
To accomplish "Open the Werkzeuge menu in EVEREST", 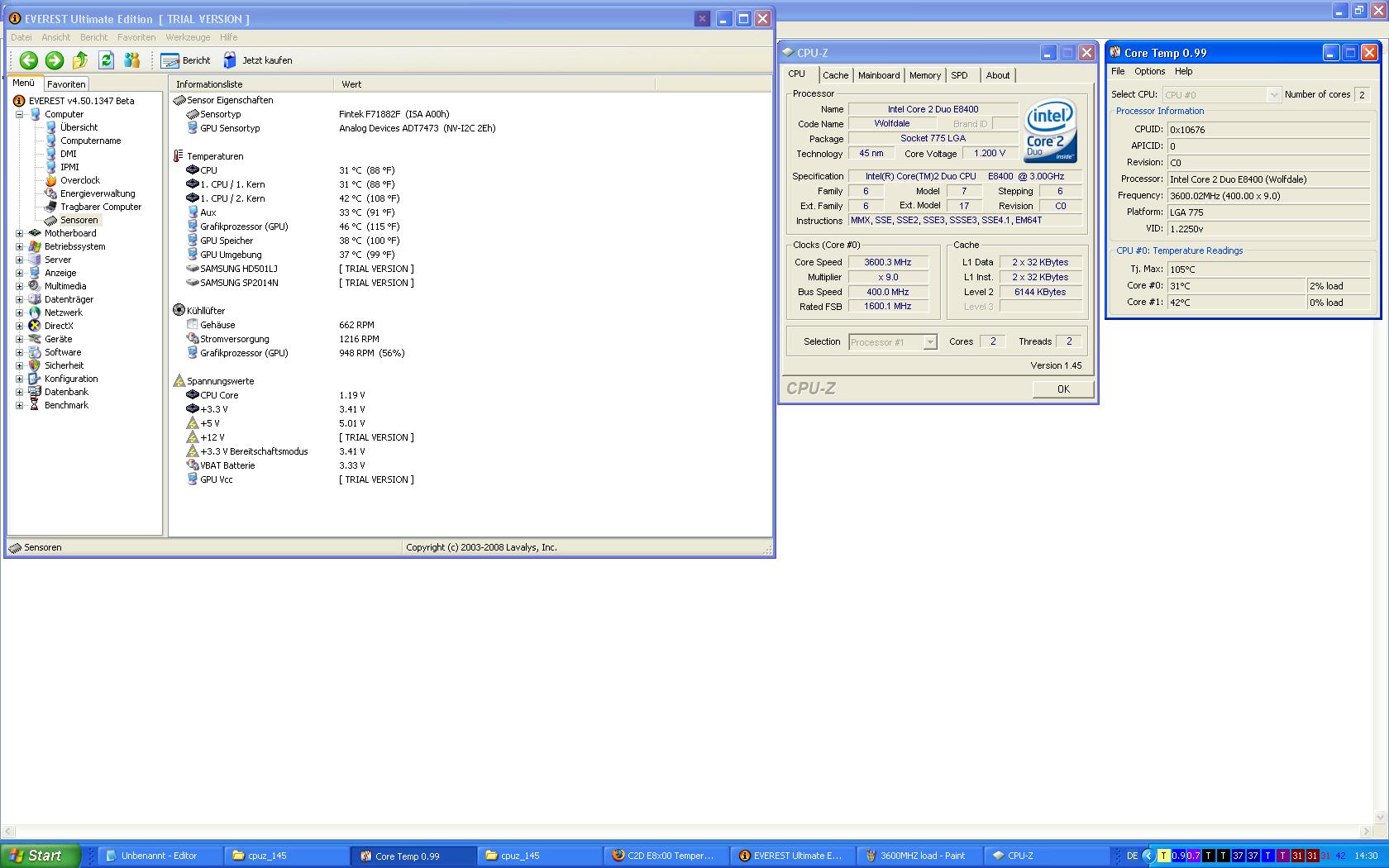I will pos(188,37).
